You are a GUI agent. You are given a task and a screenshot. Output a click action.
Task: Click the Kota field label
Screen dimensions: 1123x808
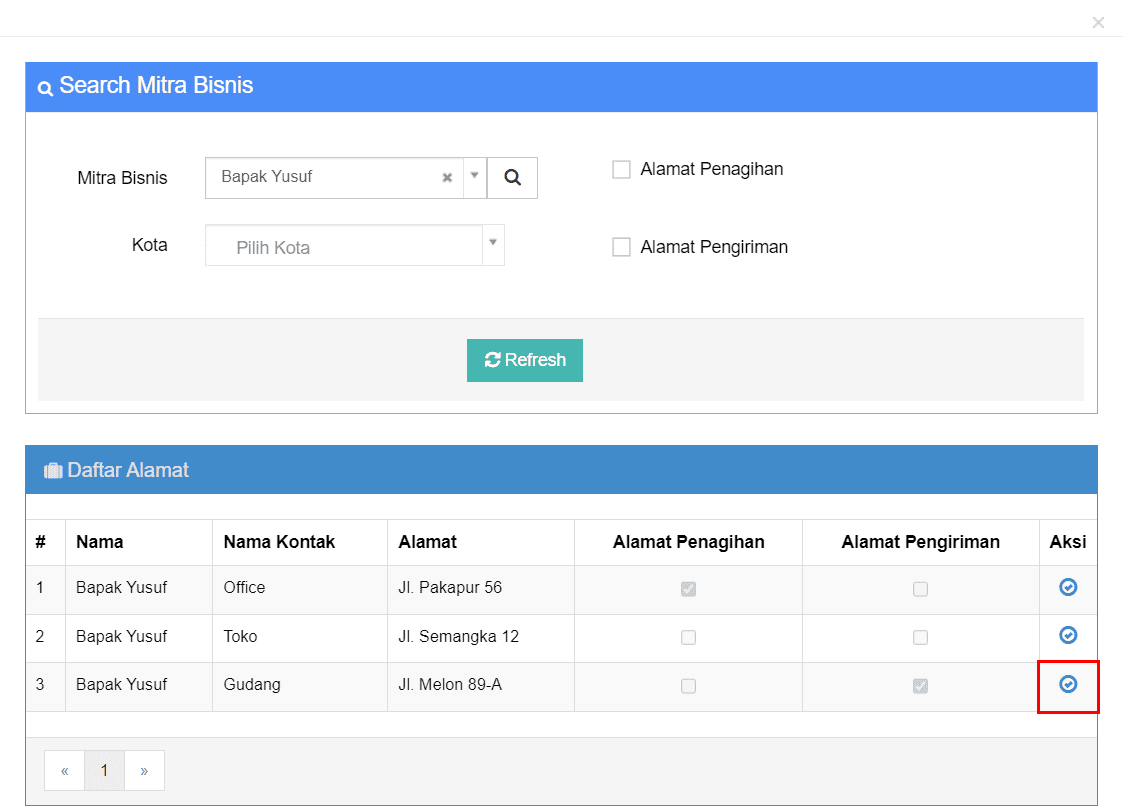pos(150,245)
